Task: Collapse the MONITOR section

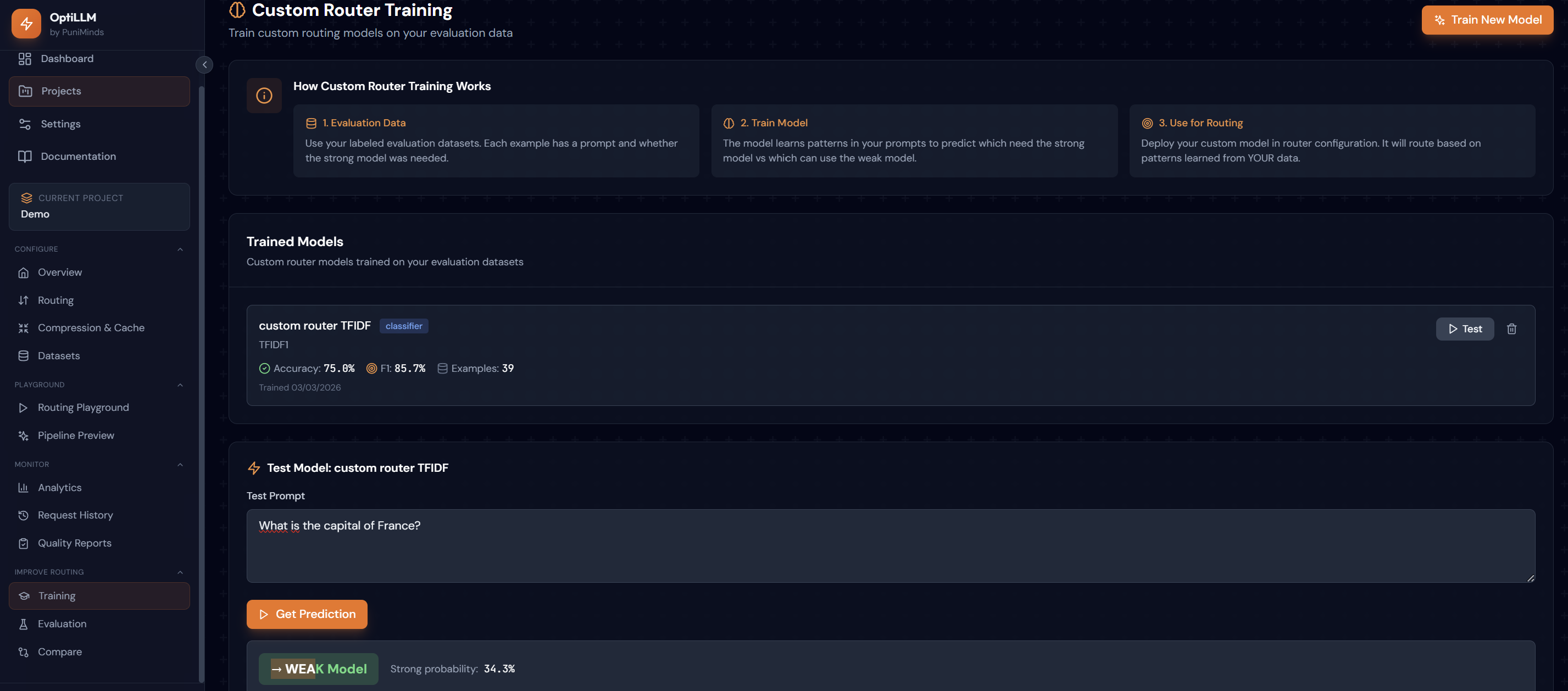Action: tap(180, 465)
